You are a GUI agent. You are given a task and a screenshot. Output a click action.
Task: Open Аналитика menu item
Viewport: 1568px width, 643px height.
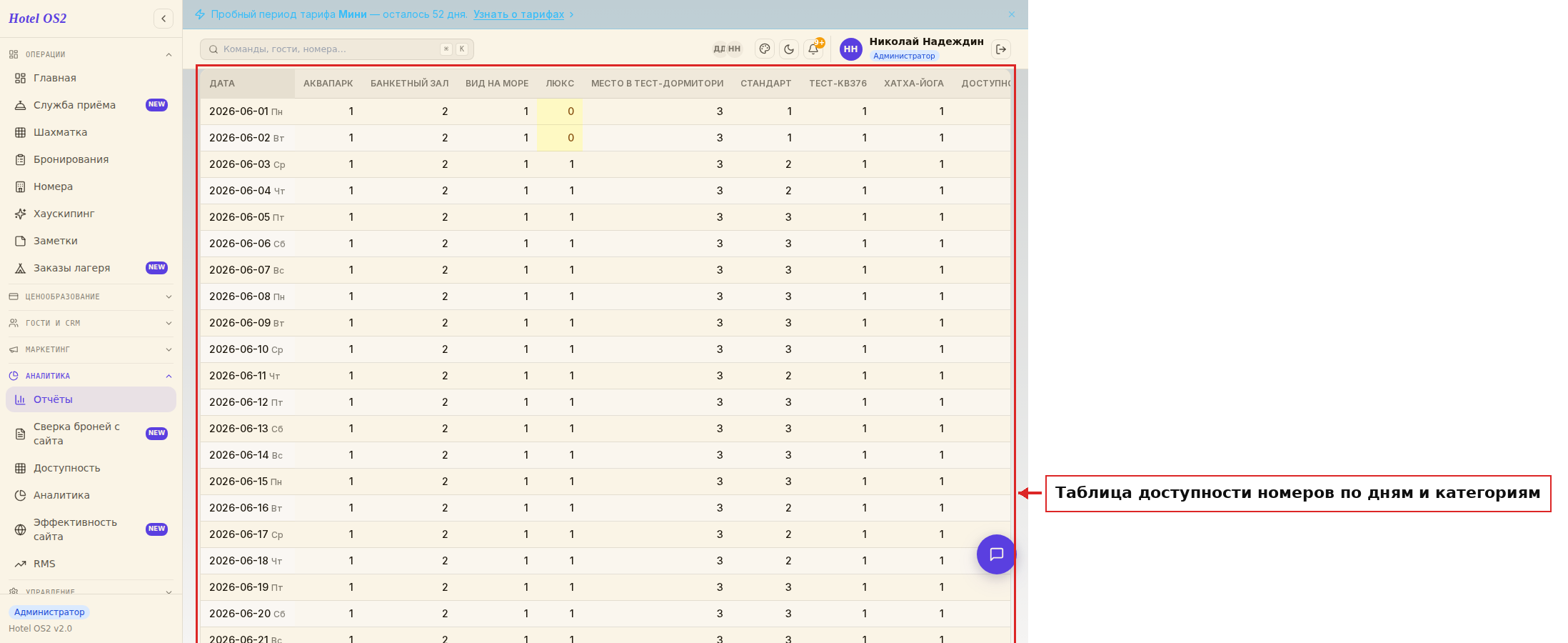tap(91, 495)
